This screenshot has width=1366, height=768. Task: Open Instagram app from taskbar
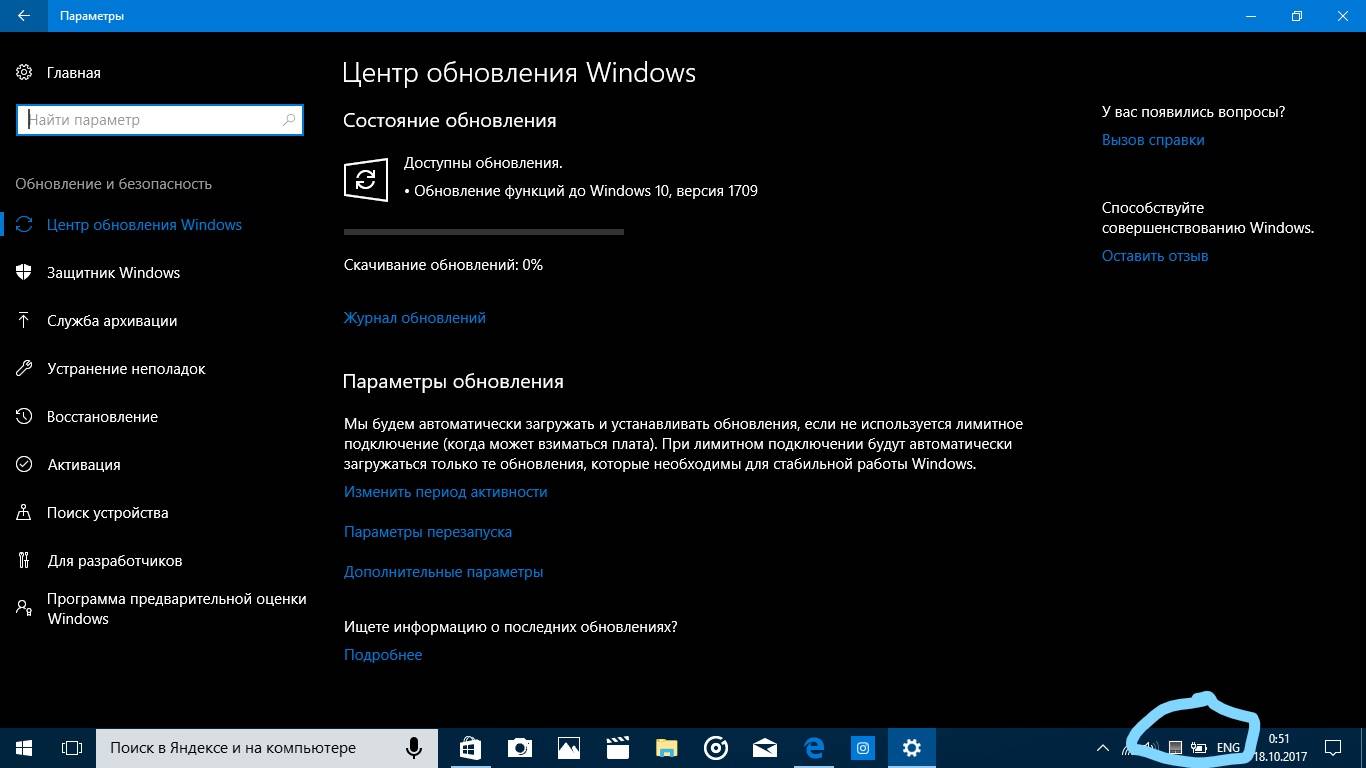[x=862, y=748]
